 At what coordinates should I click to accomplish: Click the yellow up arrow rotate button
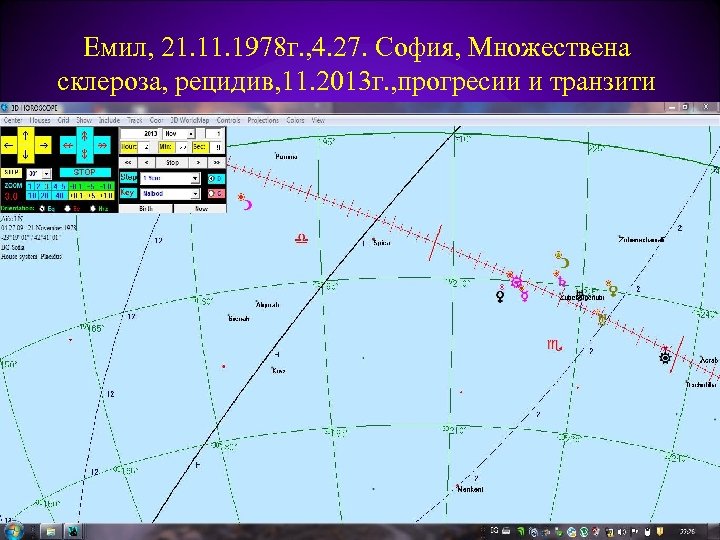point(26,136)
